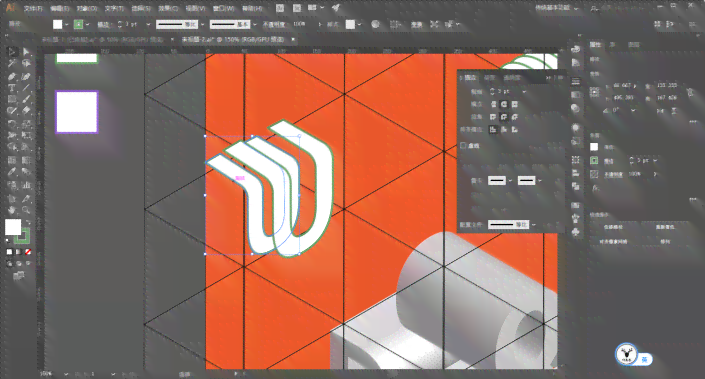This screenshot has width=705, height=379.
Task: Choose the Magic Wand tool
Action: [12, 63]
